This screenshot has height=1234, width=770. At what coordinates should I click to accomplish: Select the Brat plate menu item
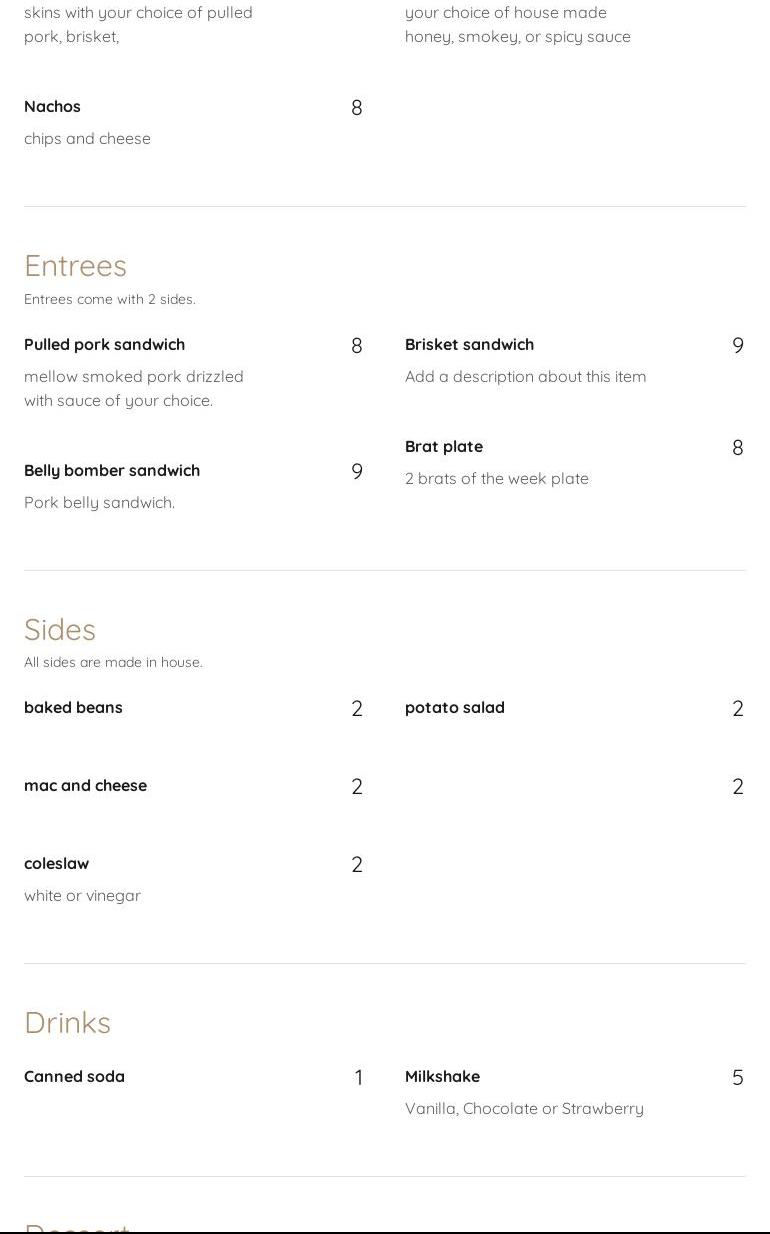(x=444, y=446)
